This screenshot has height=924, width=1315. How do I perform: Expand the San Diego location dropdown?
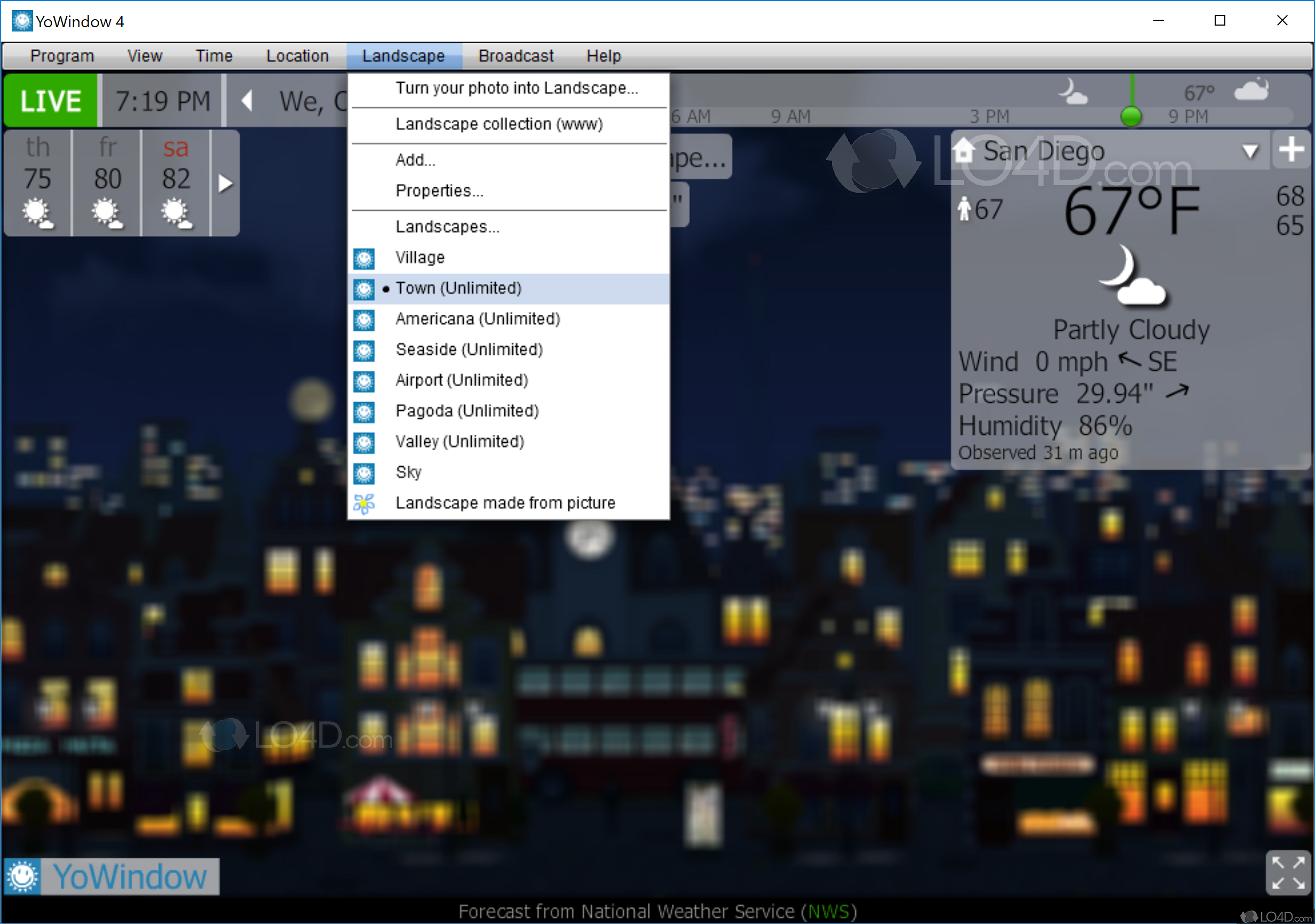(1250, 151)
